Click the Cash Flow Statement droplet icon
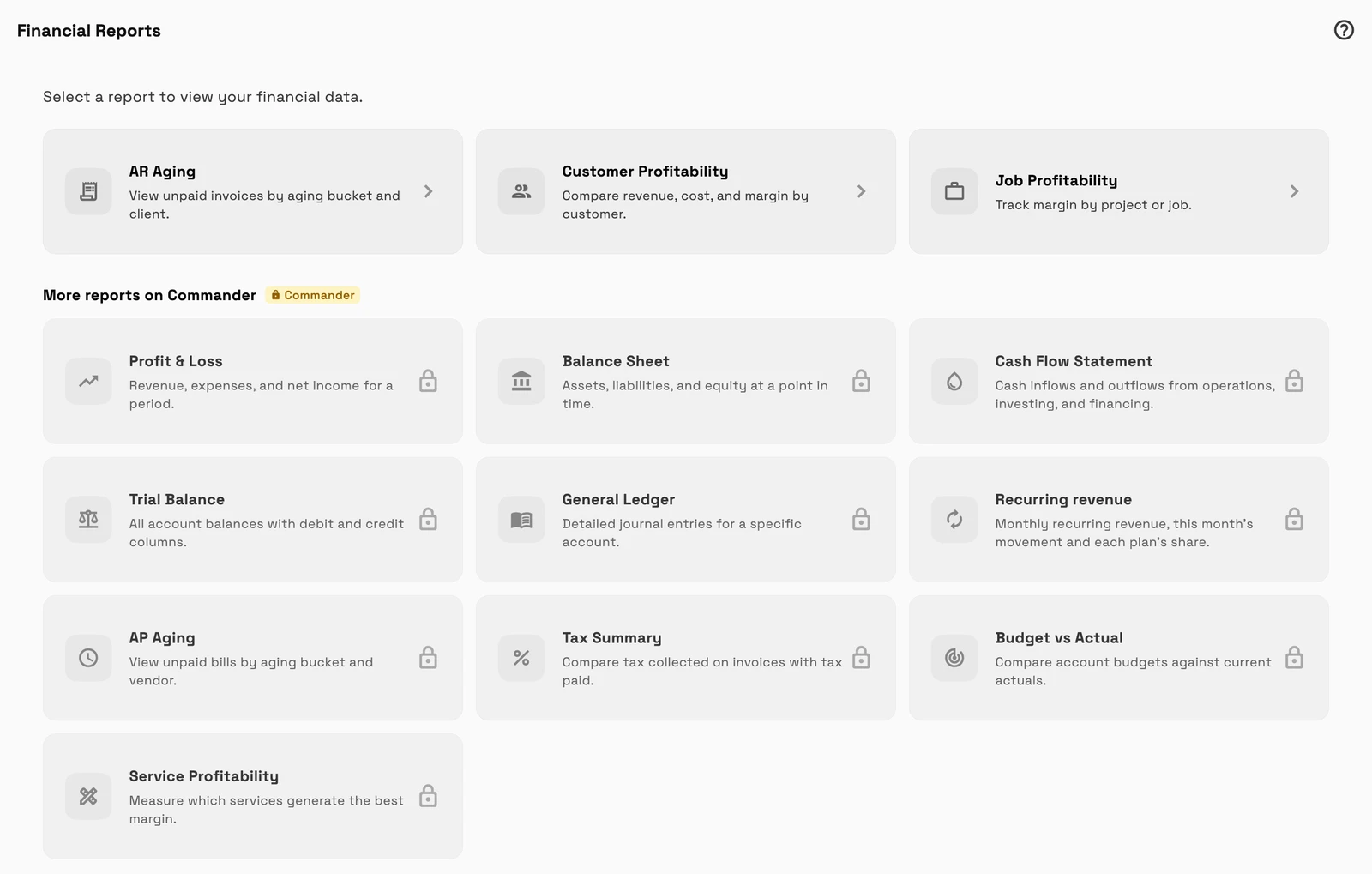 (x=954, y=381)
